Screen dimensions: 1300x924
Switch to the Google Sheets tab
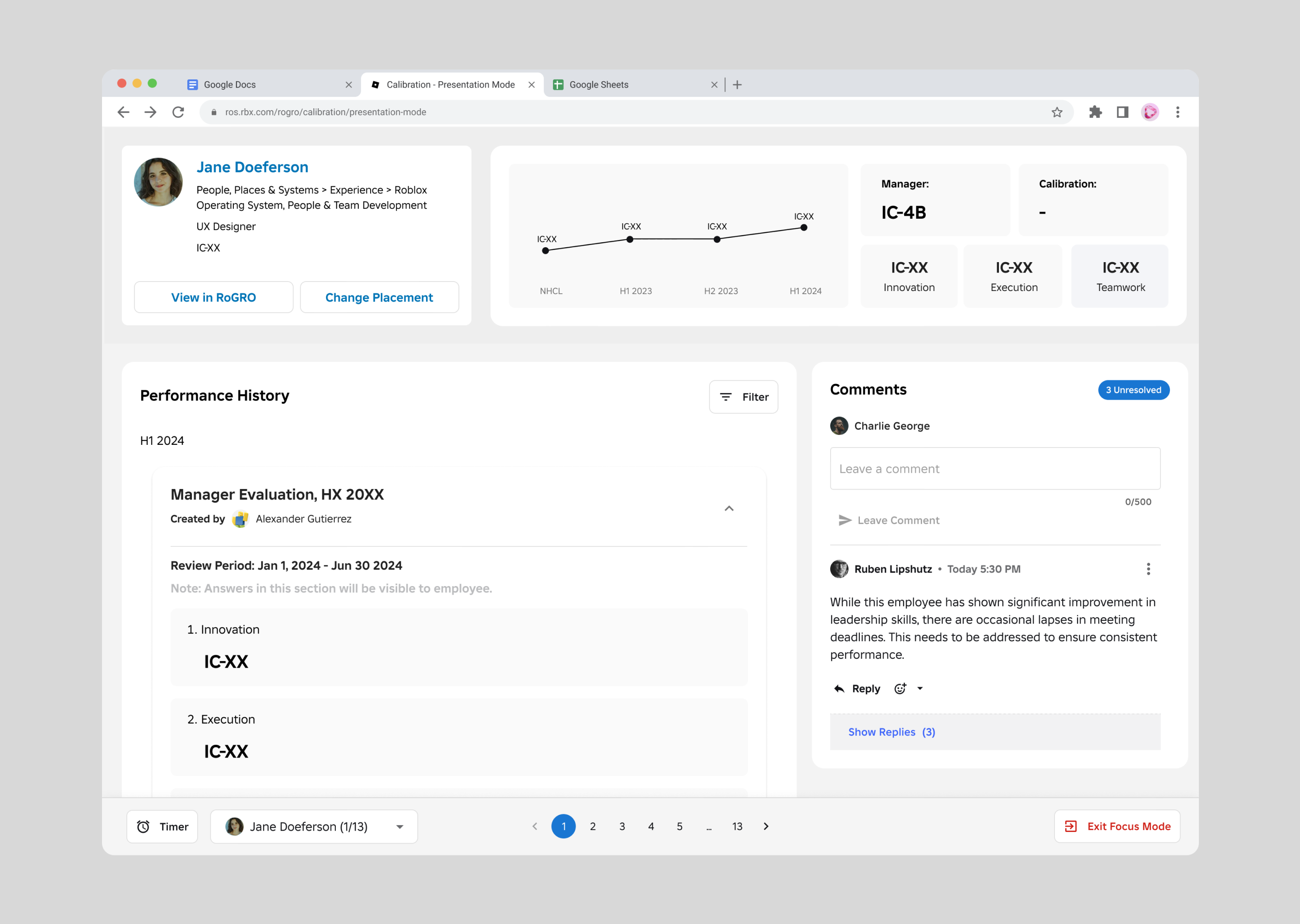[599, 85]
